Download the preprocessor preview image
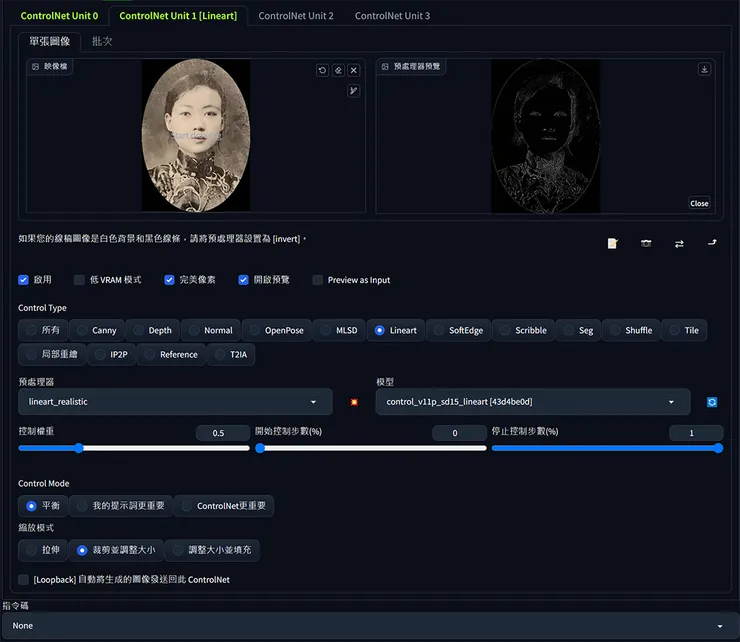Screen dimensions: 740x642 [704, 70]
